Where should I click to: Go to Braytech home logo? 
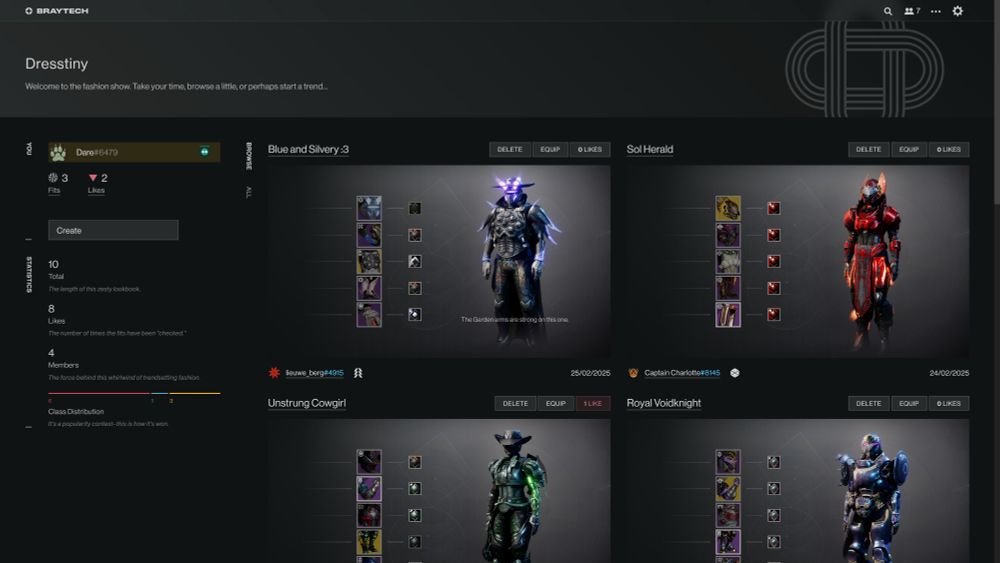(x=57, y=11)
